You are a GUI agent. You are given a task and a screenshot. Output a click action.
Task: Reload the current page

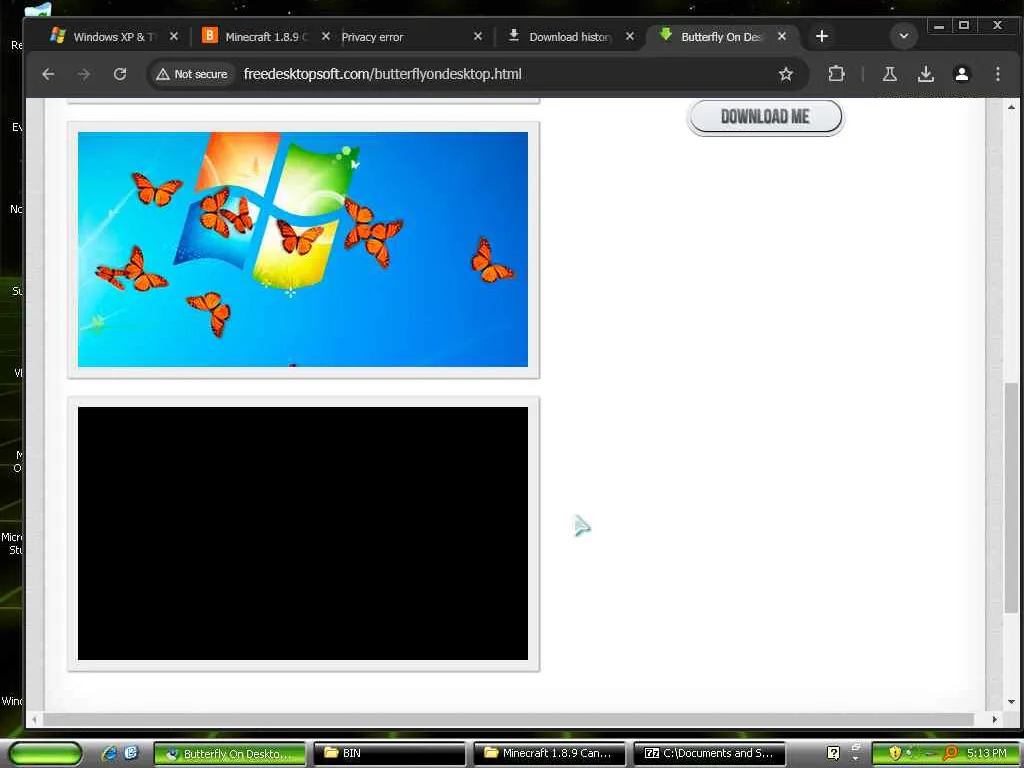pos(120,74)
